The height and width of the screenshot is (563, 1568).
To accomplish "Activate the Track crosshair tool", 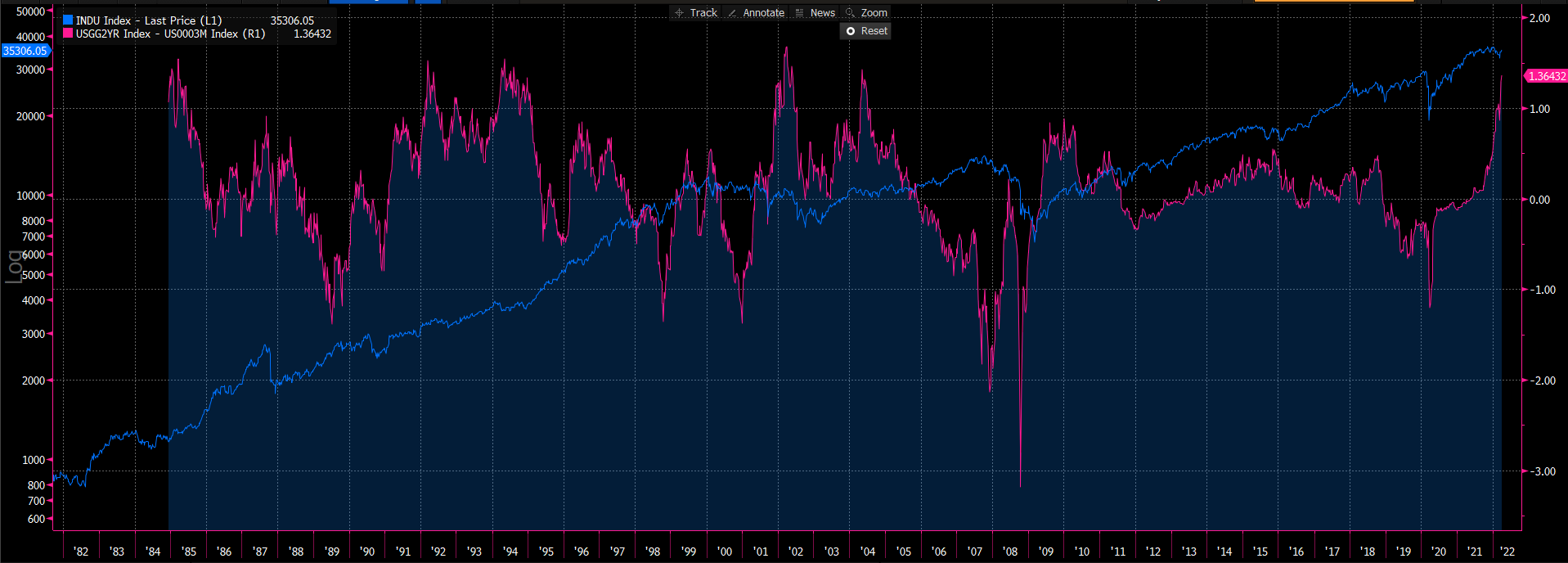I will [695, 12].
